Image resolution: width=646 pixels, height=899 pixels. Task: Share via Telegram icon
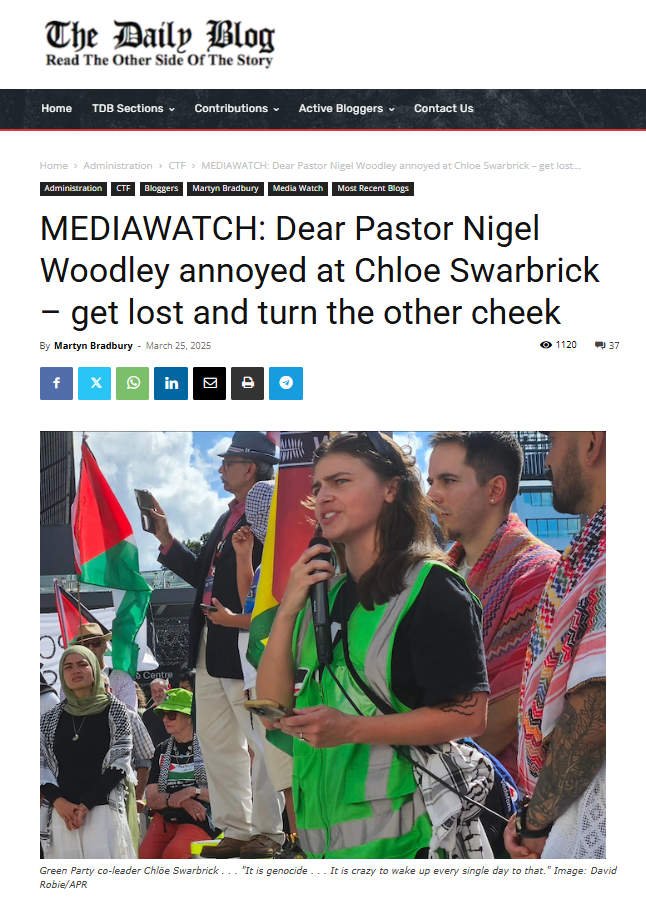click(286, 383)
